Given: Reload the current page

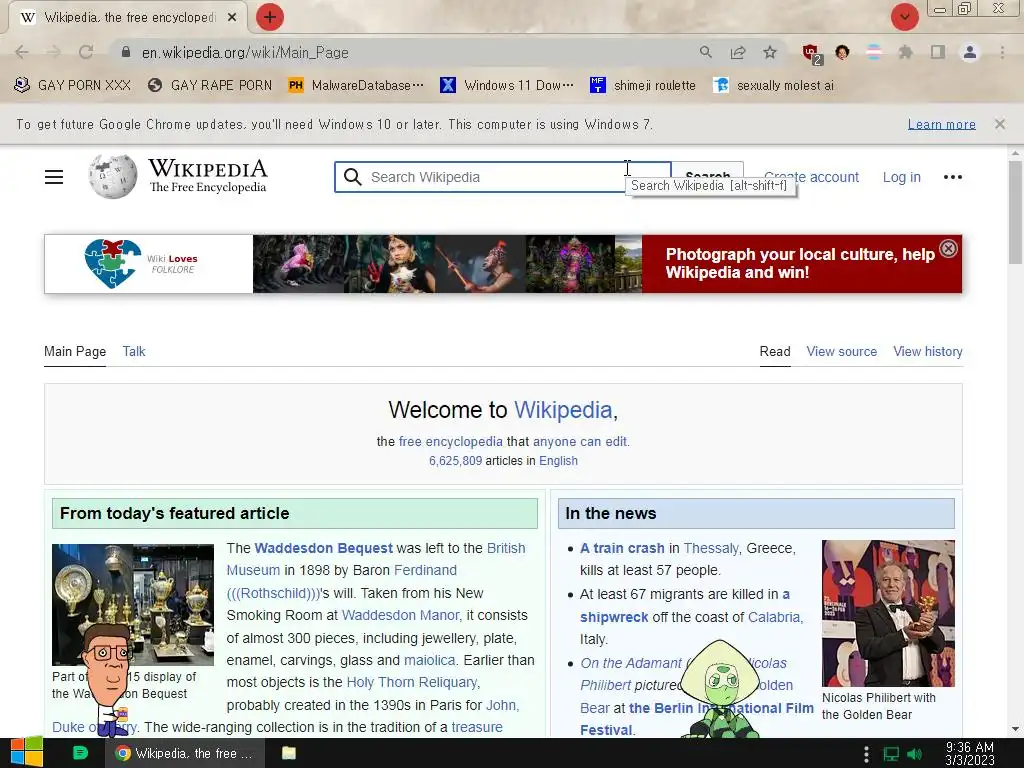Looking at the screenshot, I should coord(86,52).
